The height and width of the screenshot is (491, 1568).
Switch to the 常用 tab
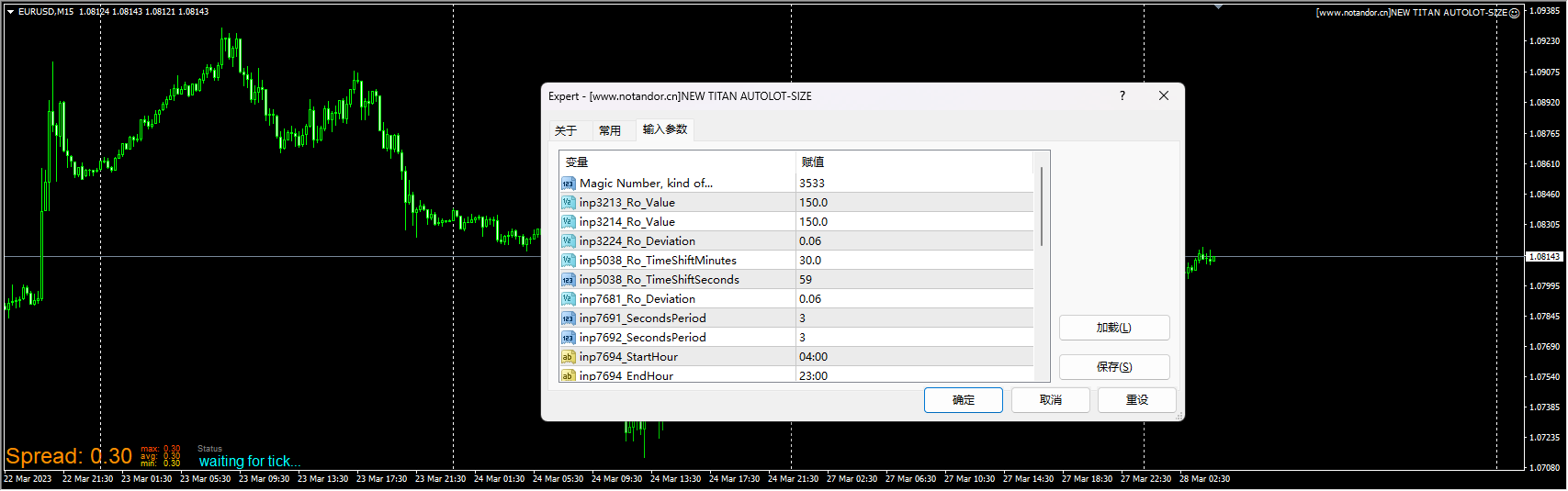pyautogui.click(x=610, y=130)
